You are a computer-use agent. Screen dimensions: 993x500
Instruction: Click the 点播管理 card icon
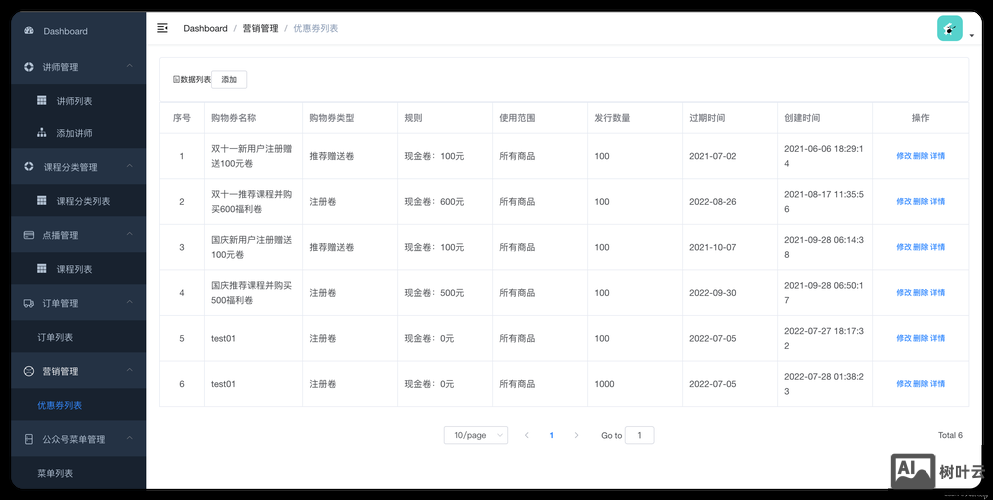tap(28, 234)
